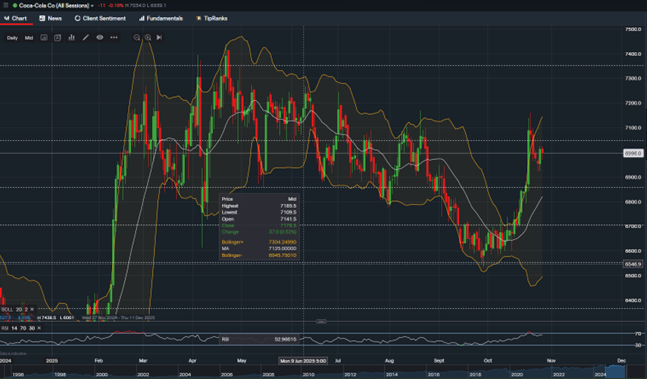The image size is (647, 379).
Task: Click the 2000 mark on the overview timeline
Action: (102, 374)
